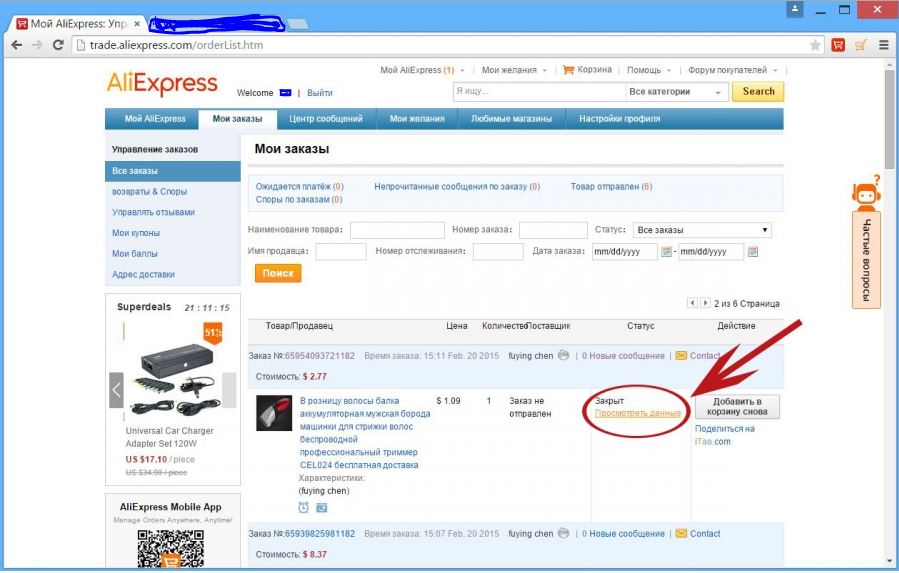The width and height of the screenshot is (899, 573).
Task: Focus the Я ищу search field
Action: [x=539, y=92]
